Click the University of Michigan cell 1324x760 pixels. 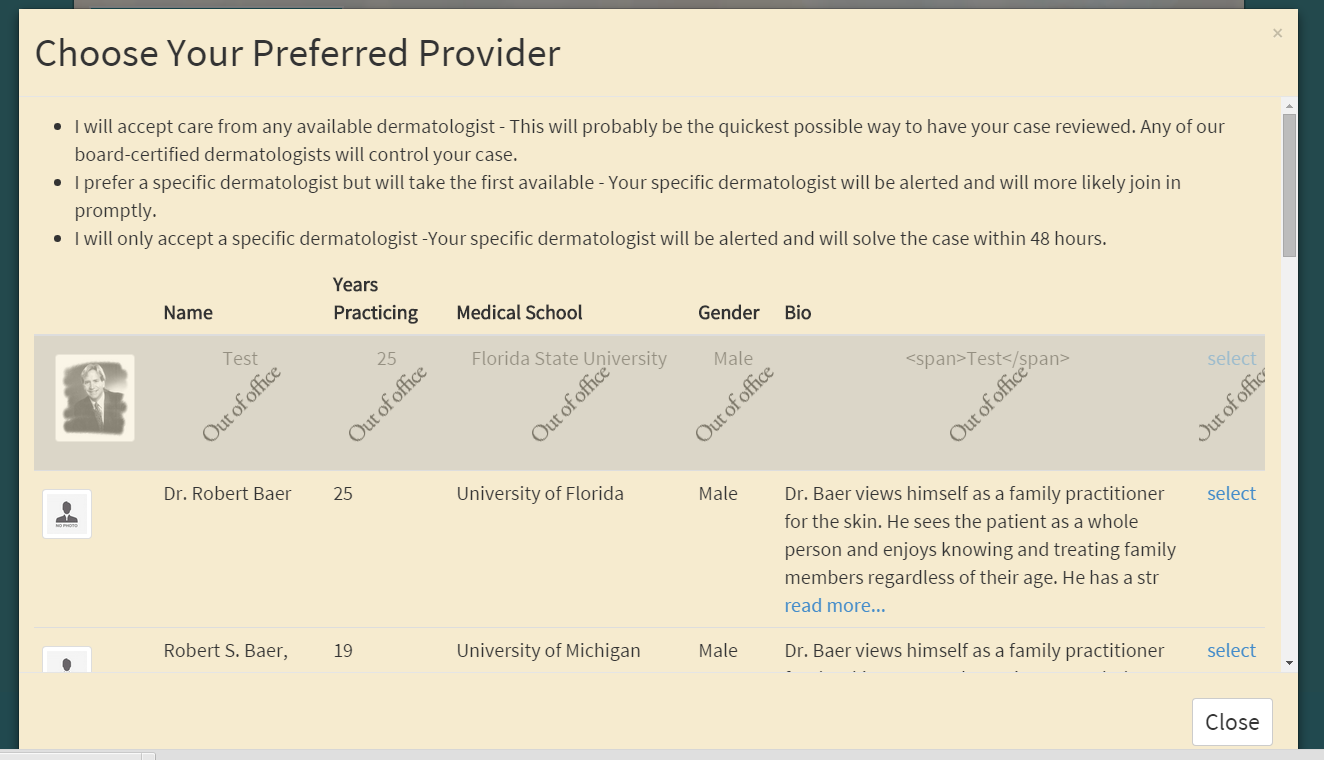coord(548,651)
